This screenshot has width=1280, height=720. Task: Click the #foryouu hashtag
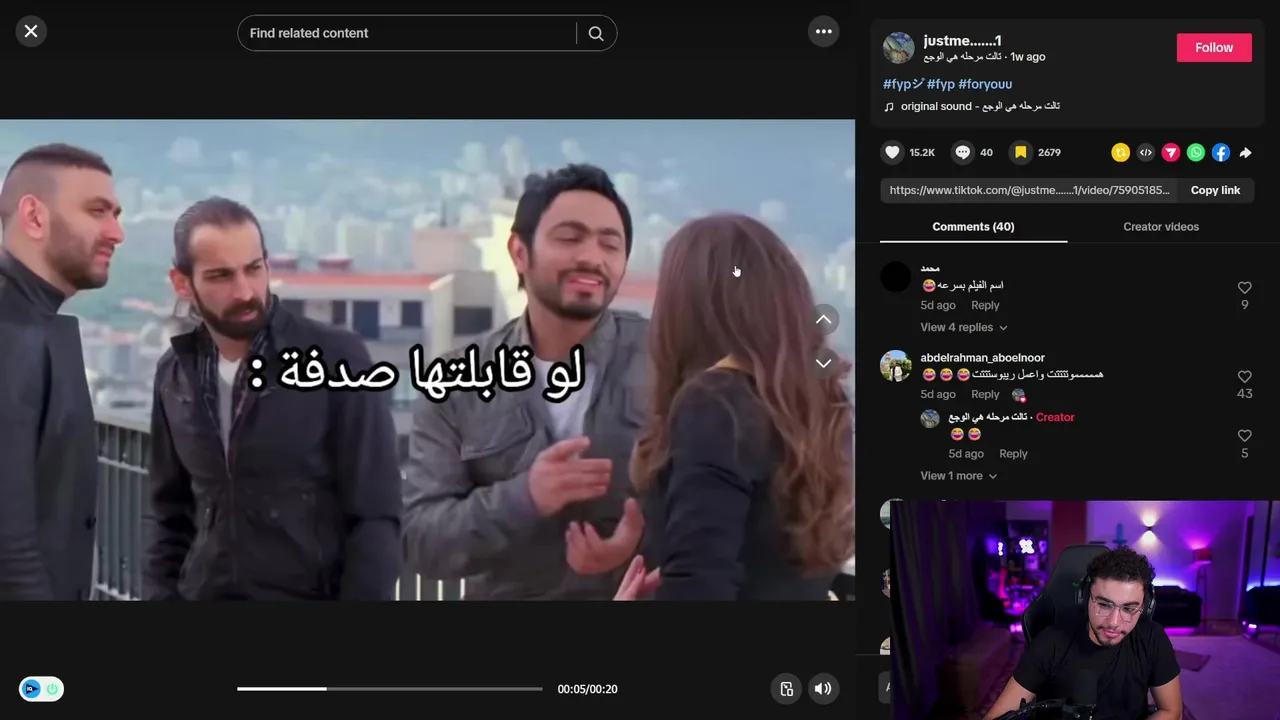point(985,84)
